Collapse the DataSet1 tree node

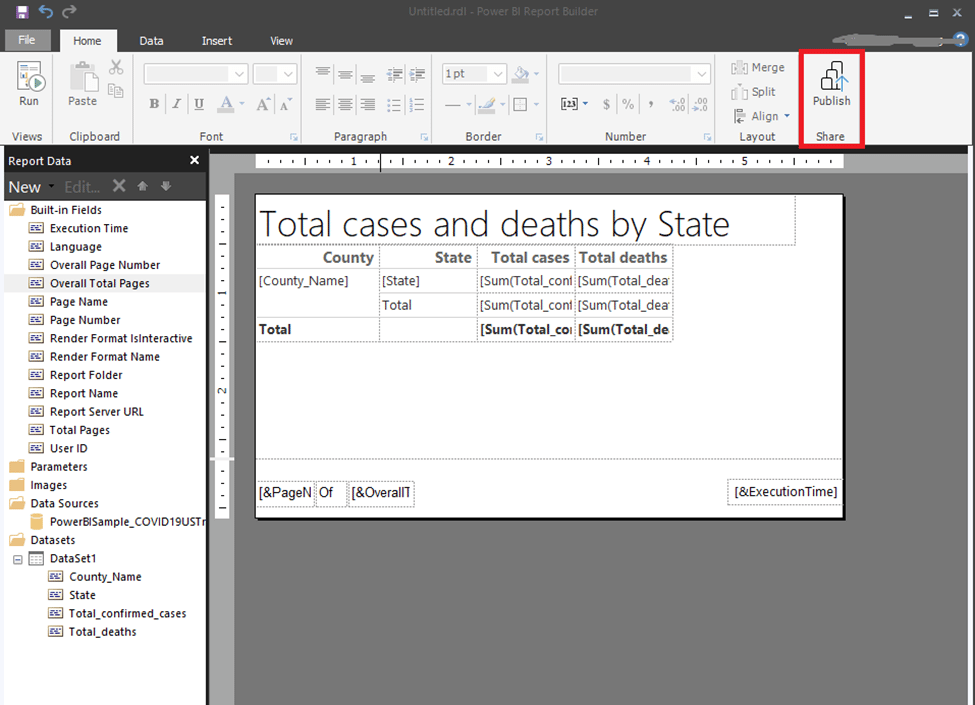(x=18, y=559)
